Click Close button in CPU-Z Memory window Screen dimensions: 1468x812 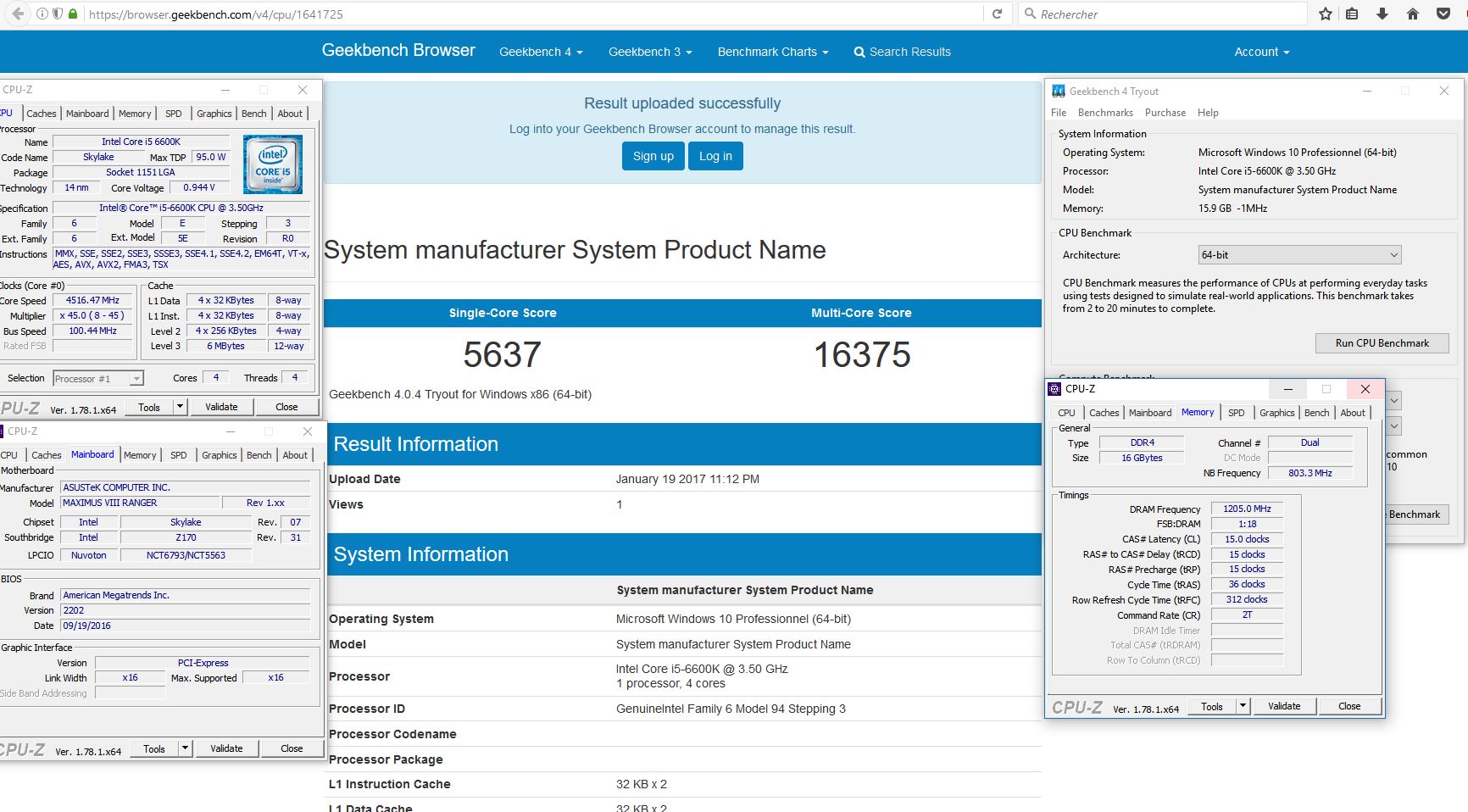click(1349, 706)
